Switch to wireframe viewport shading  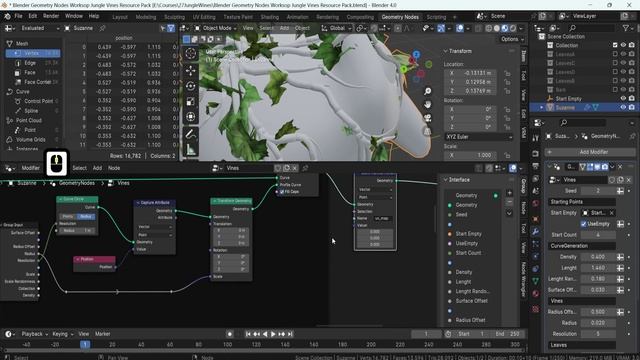[489, 28]
